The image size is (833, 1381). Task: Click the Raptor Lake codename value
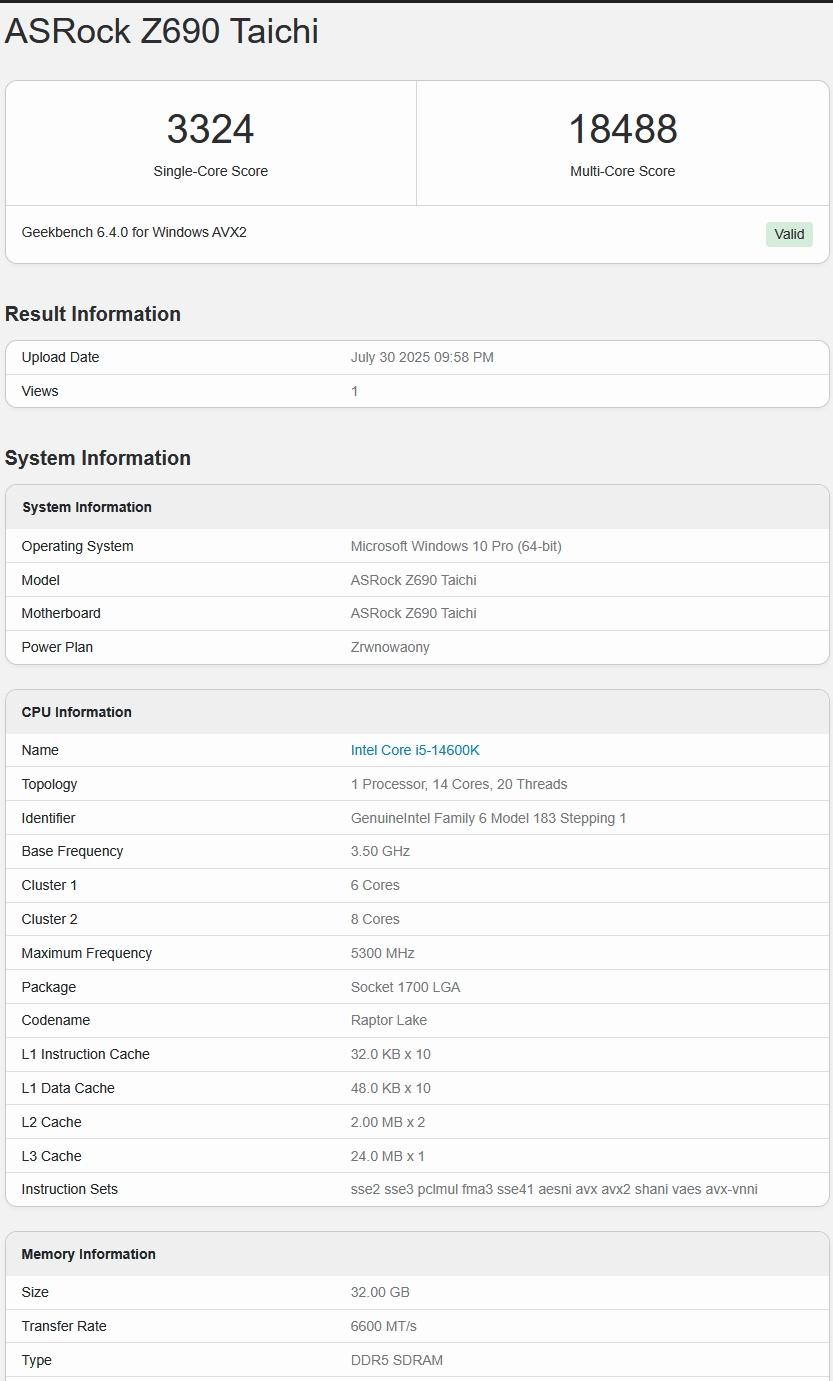389,1020
